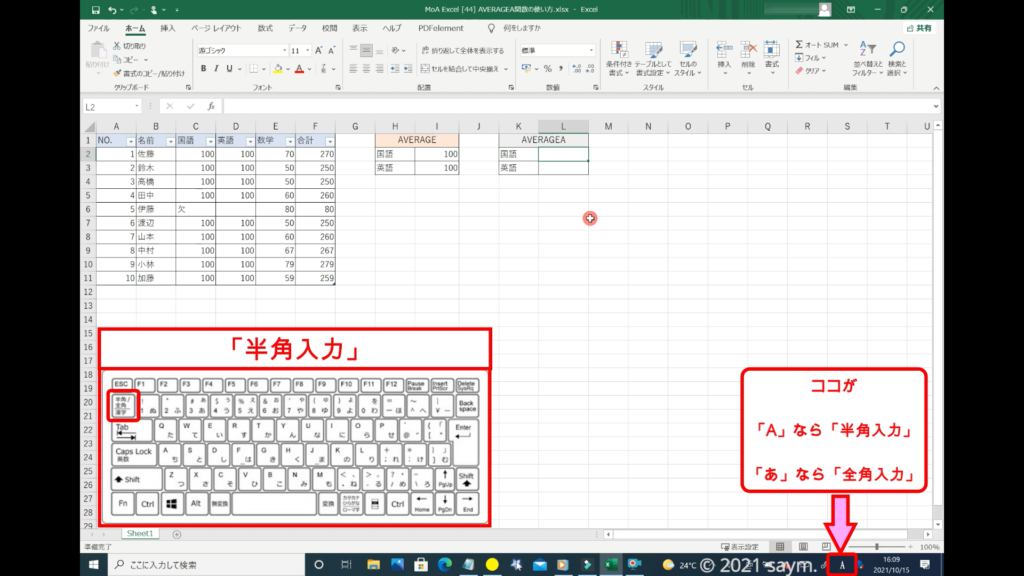Click the 共有 (Share) button
The height and width of the screenshot is (576, 1024).
pyautogui.click(x=918, y=29)
